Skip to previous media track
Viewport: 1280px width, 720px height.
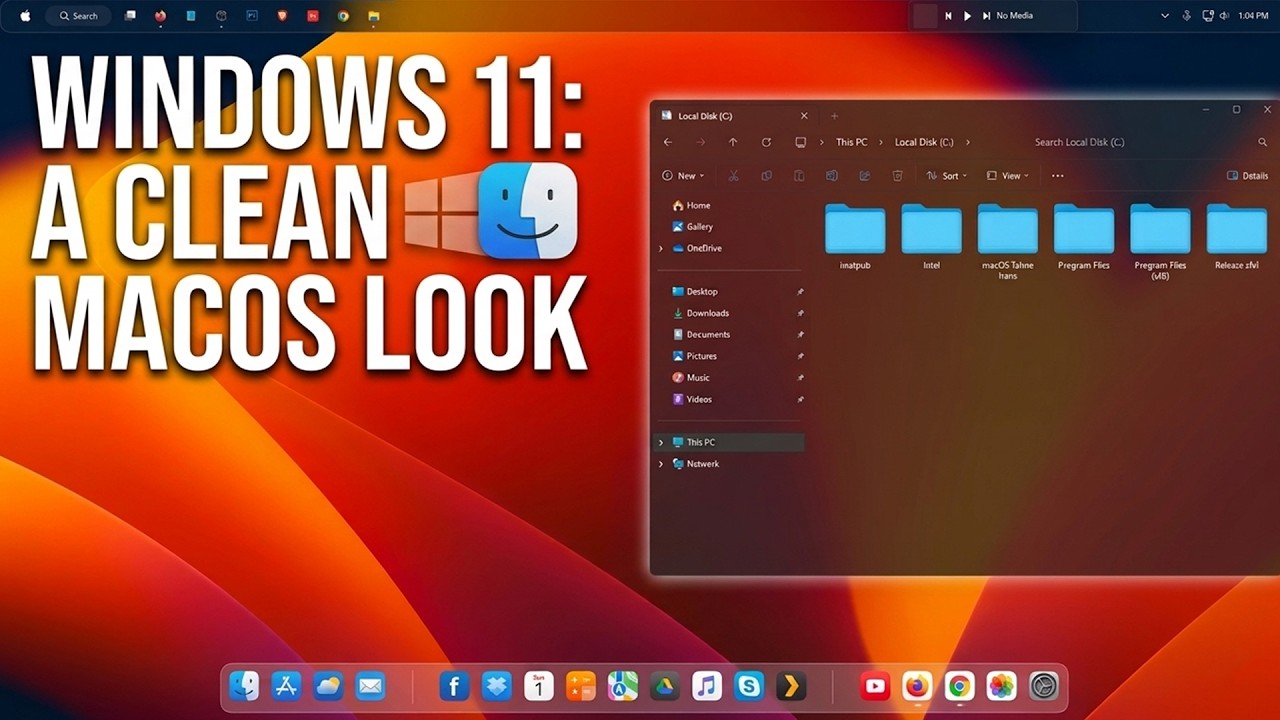[948, 16]
